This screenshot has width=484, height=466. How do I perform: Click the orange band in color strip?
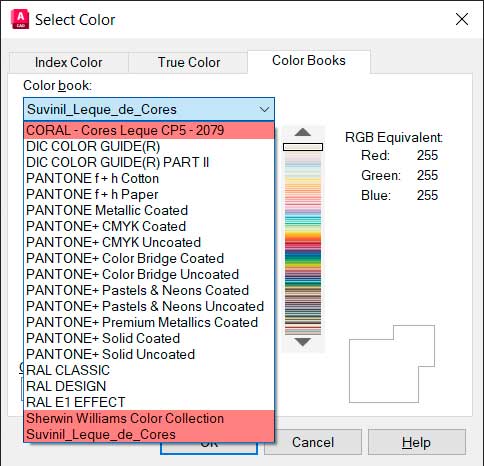303,236
